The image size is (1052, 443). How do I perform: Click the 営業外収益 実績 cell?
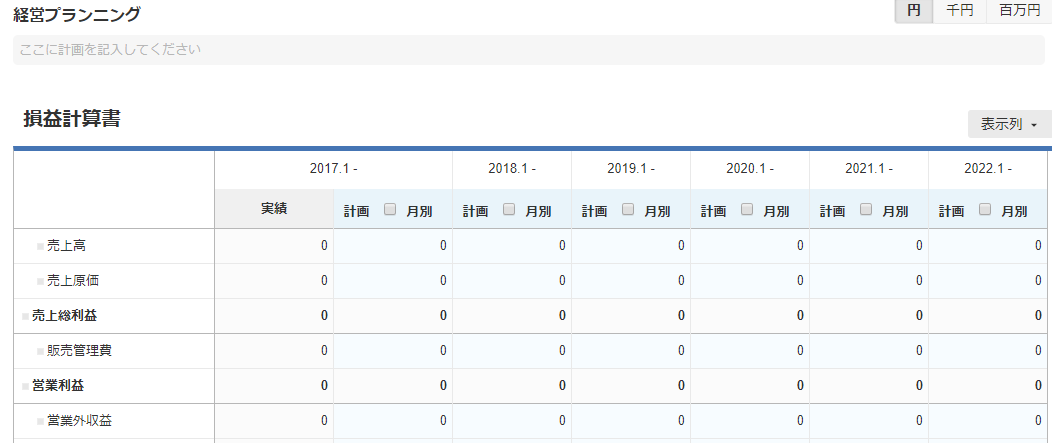[x=274, y=420]
